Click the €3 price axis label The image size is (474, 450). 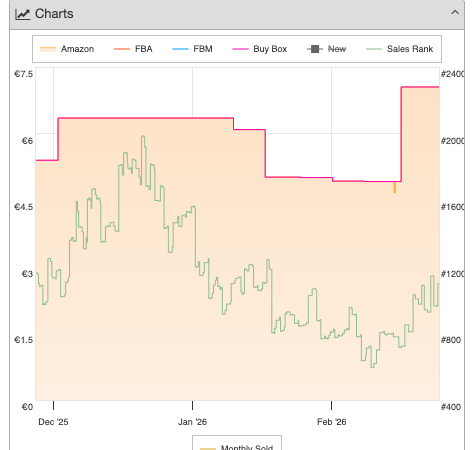coord(27,274)
